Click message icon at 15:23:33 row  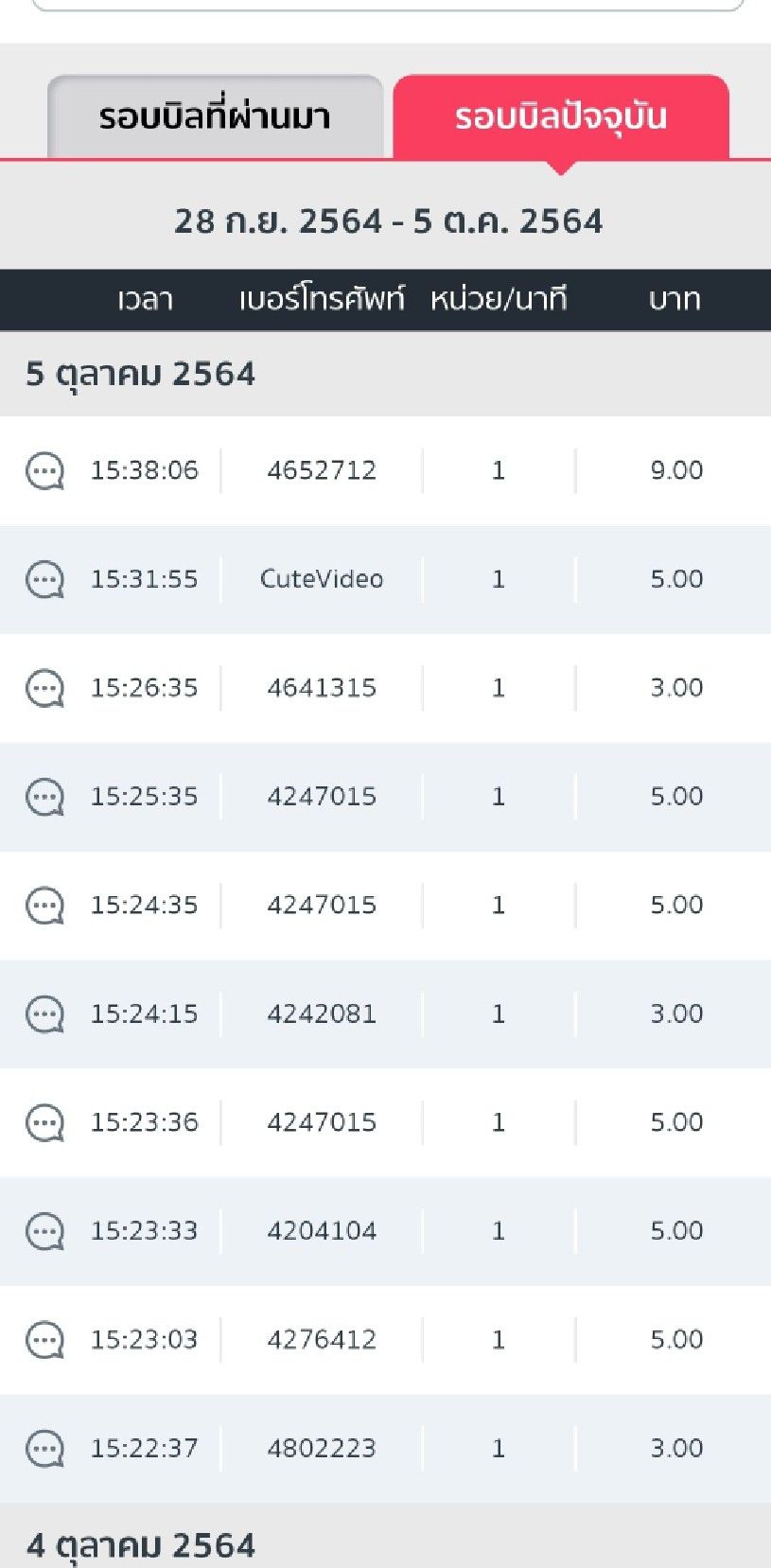point(44,1232)
